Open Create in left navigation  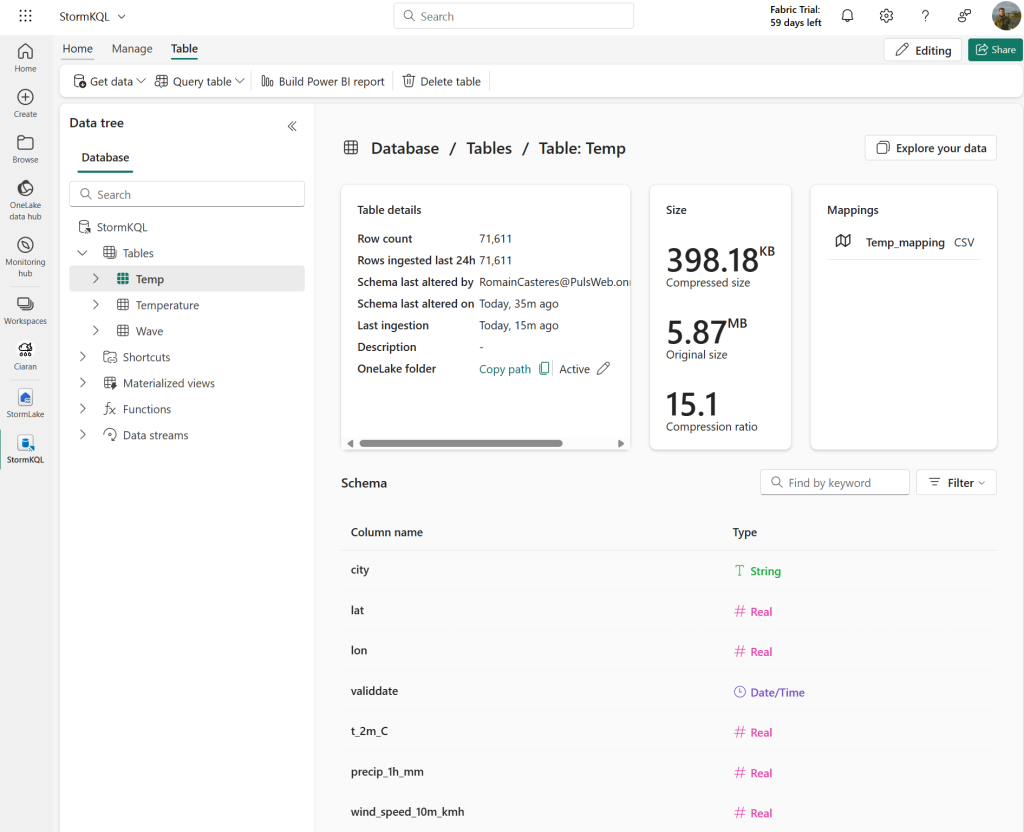pos(25,103)
